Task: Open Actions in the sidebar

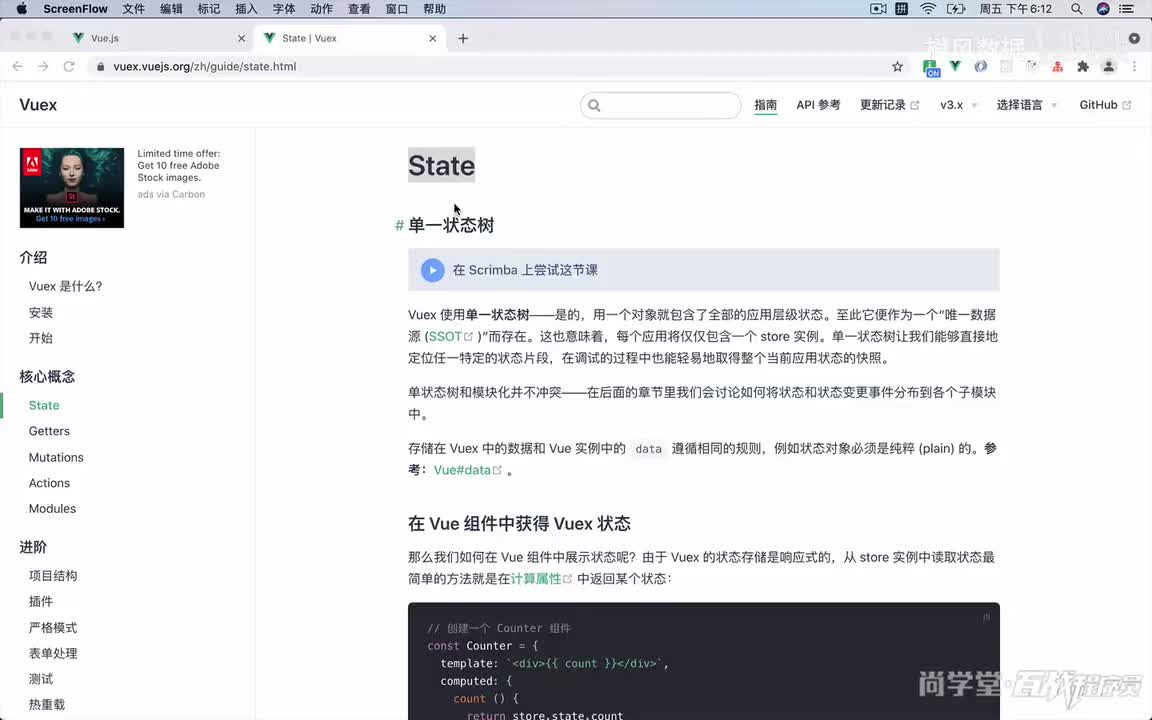Action: [x=49, y=483]
